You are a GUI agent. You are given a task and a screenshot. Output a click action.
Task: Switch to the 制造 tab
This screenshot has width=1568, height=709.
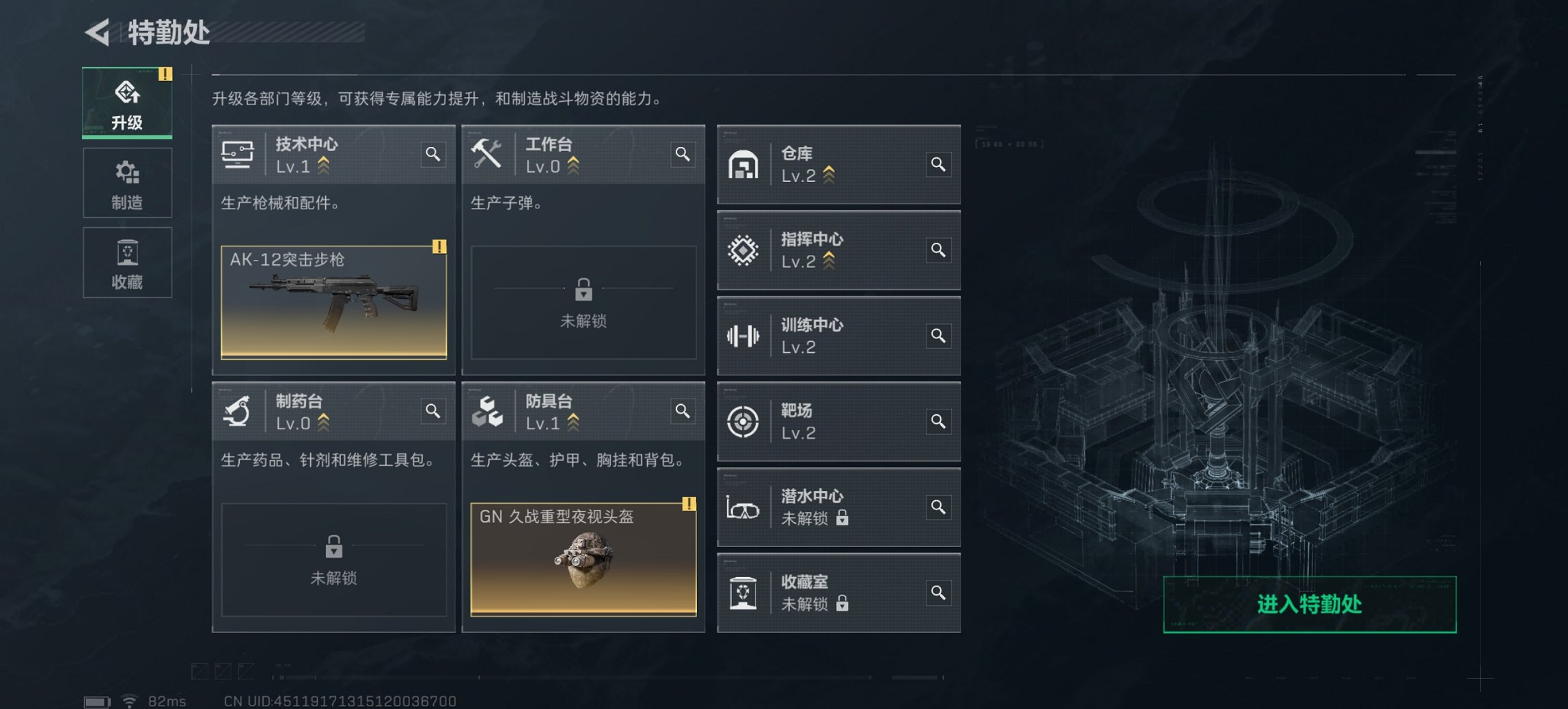(127, 183)
